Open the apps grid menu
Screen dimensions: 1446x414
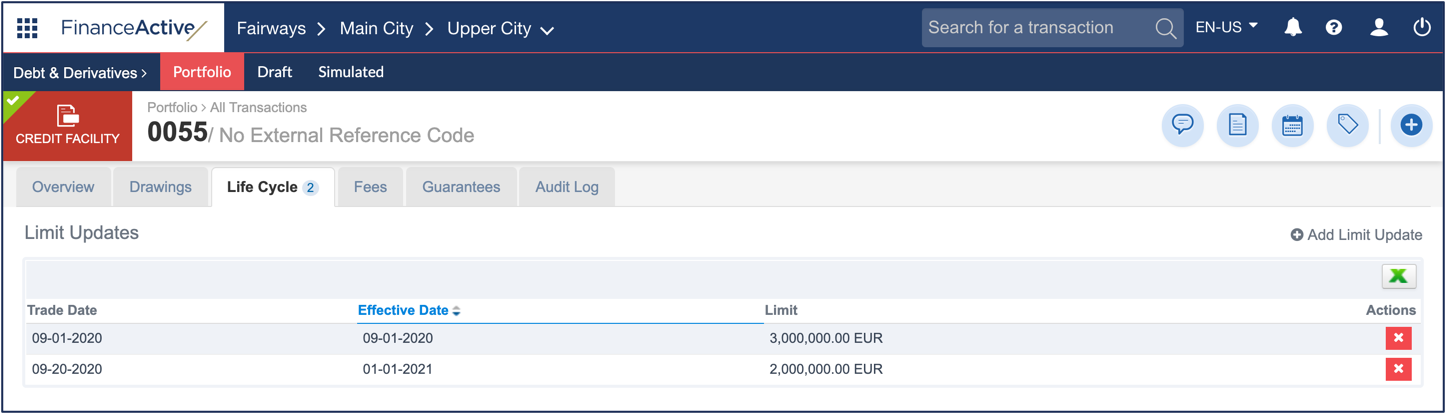click(28, 28)
